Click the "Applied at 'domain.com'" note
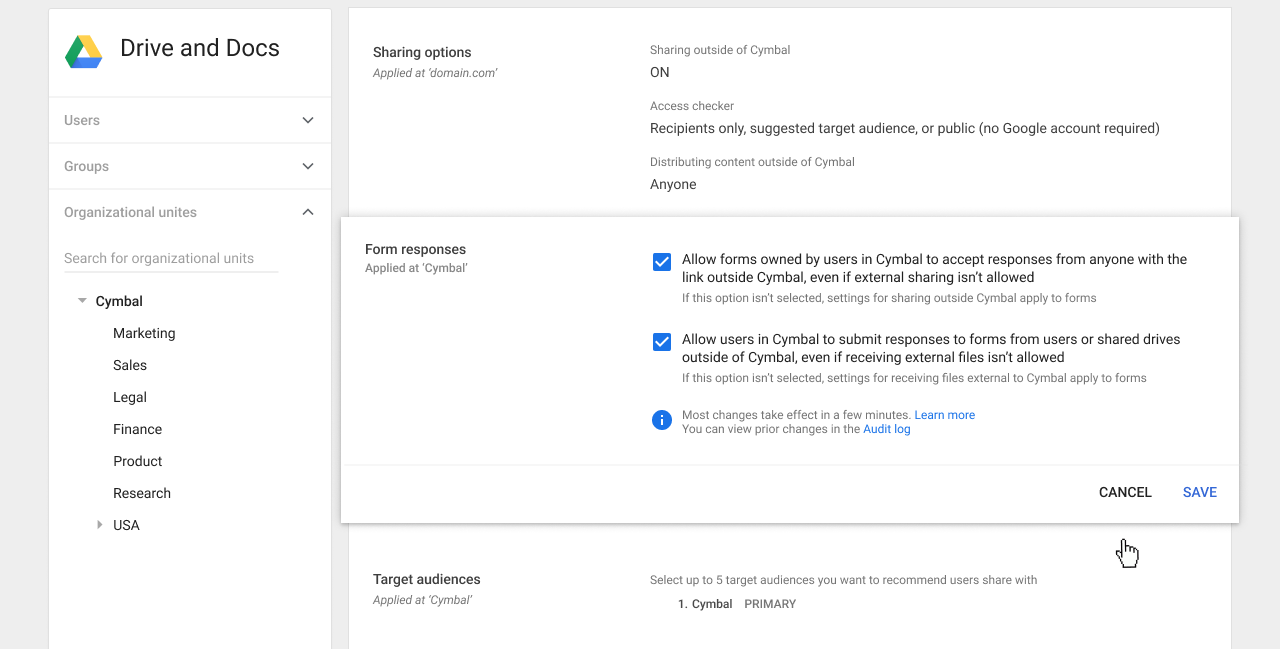This screenshot has width=1280, height=649. point(435,73)
